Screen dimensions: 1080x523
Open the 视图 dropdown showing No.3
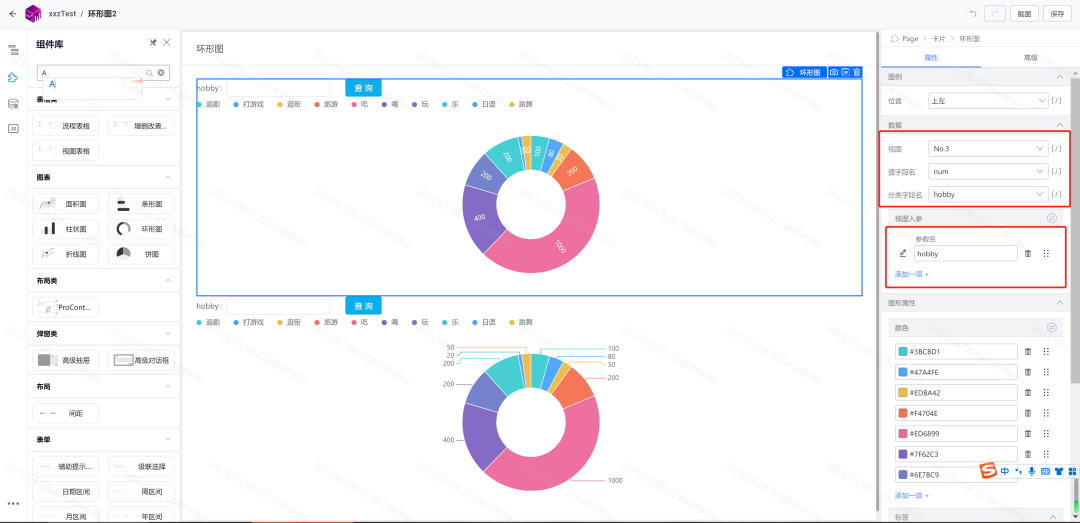point(988,149)
